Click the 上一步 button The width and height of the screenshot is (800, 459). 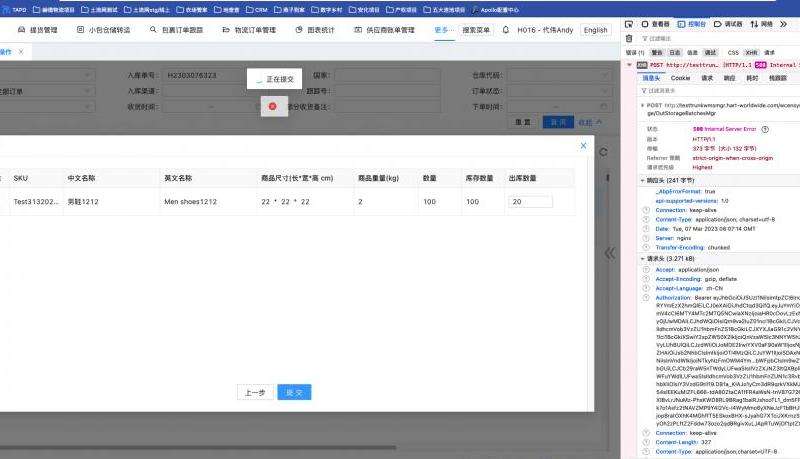[255, 392]
